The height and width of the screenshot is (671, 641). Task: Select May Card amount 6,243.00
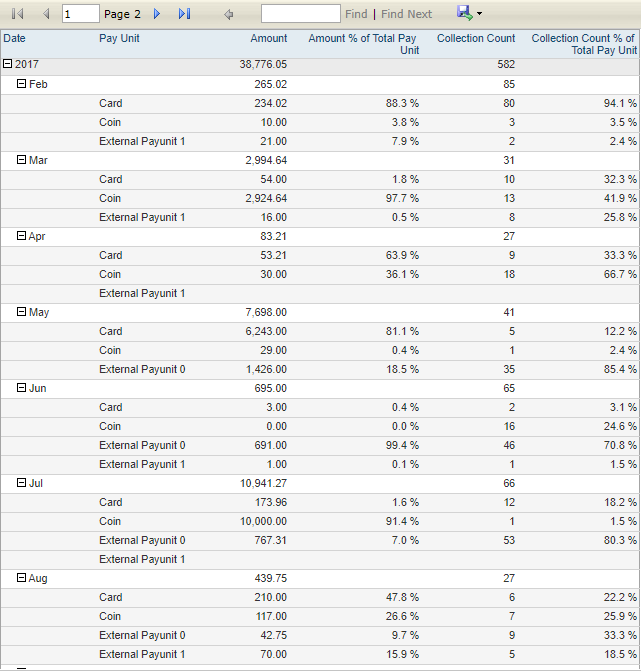click(266, 331)
